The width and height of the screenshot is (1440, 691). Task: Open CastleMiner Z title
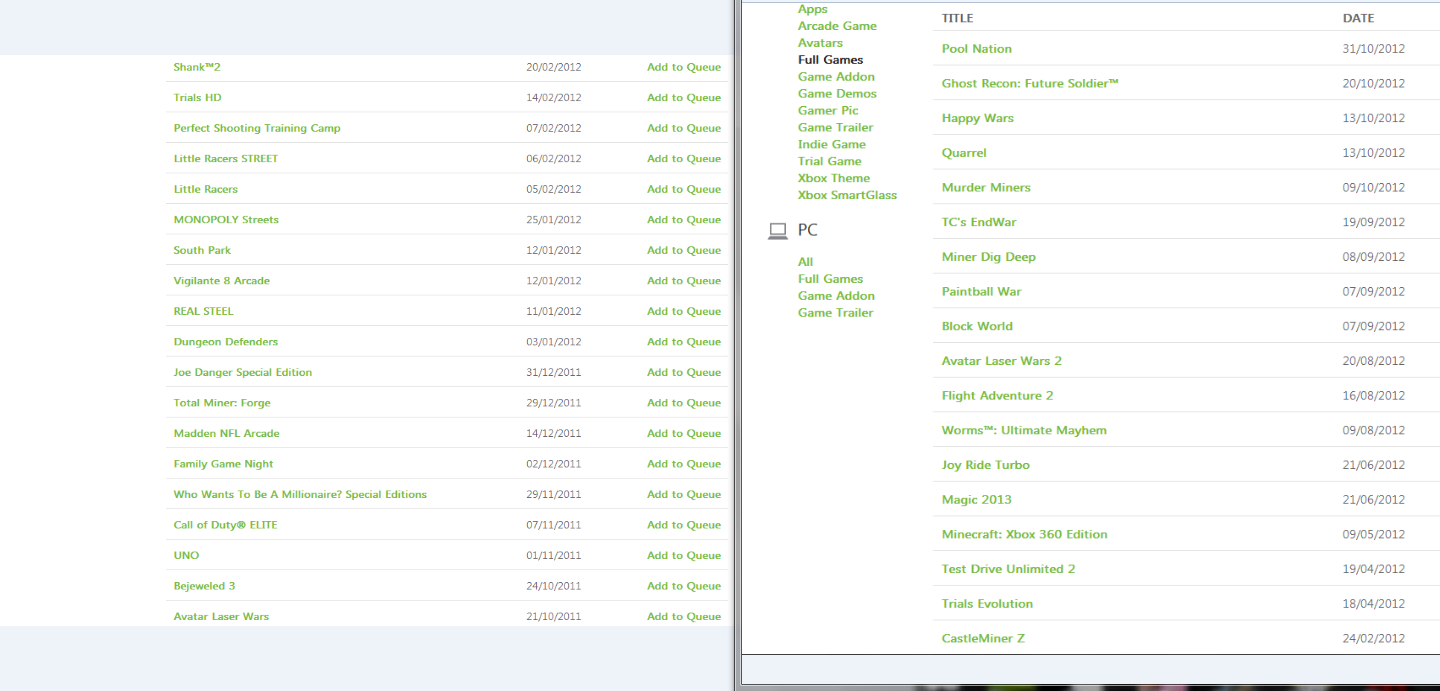pos(983,639)
